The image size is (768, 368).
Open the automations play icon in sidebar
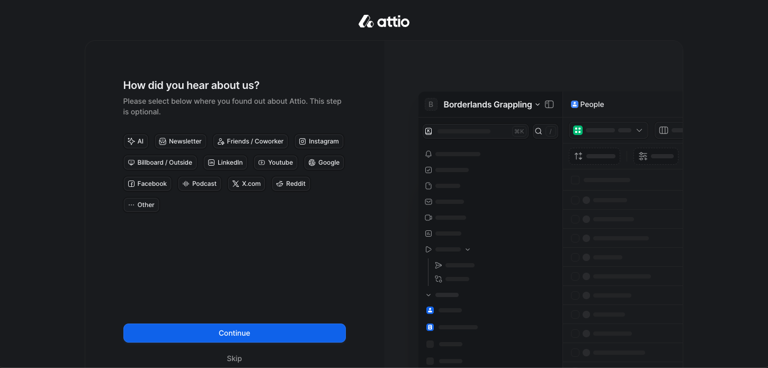pos(429,249)
